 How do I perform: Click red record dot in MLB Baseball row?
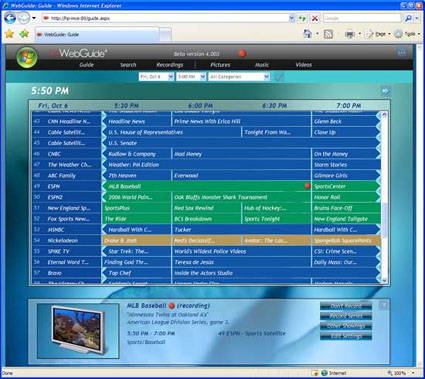coord(307,186)
